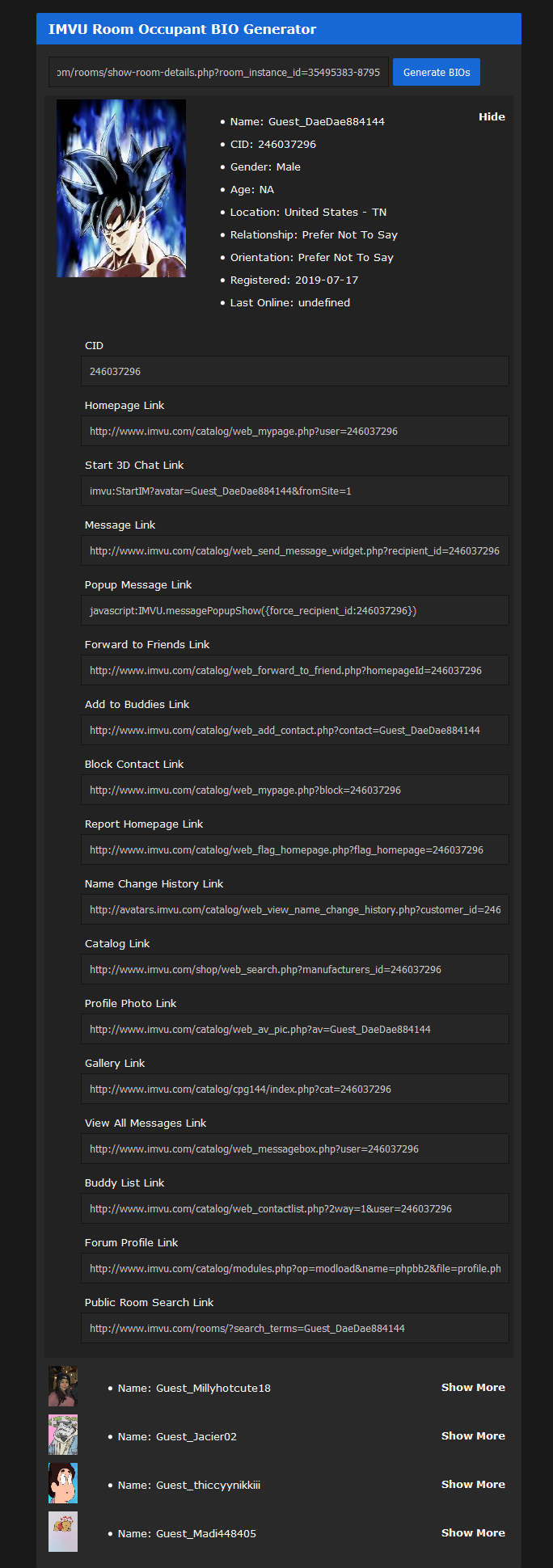Click Guest_Millyhotcute18 avatar thumbnail

63,1386
